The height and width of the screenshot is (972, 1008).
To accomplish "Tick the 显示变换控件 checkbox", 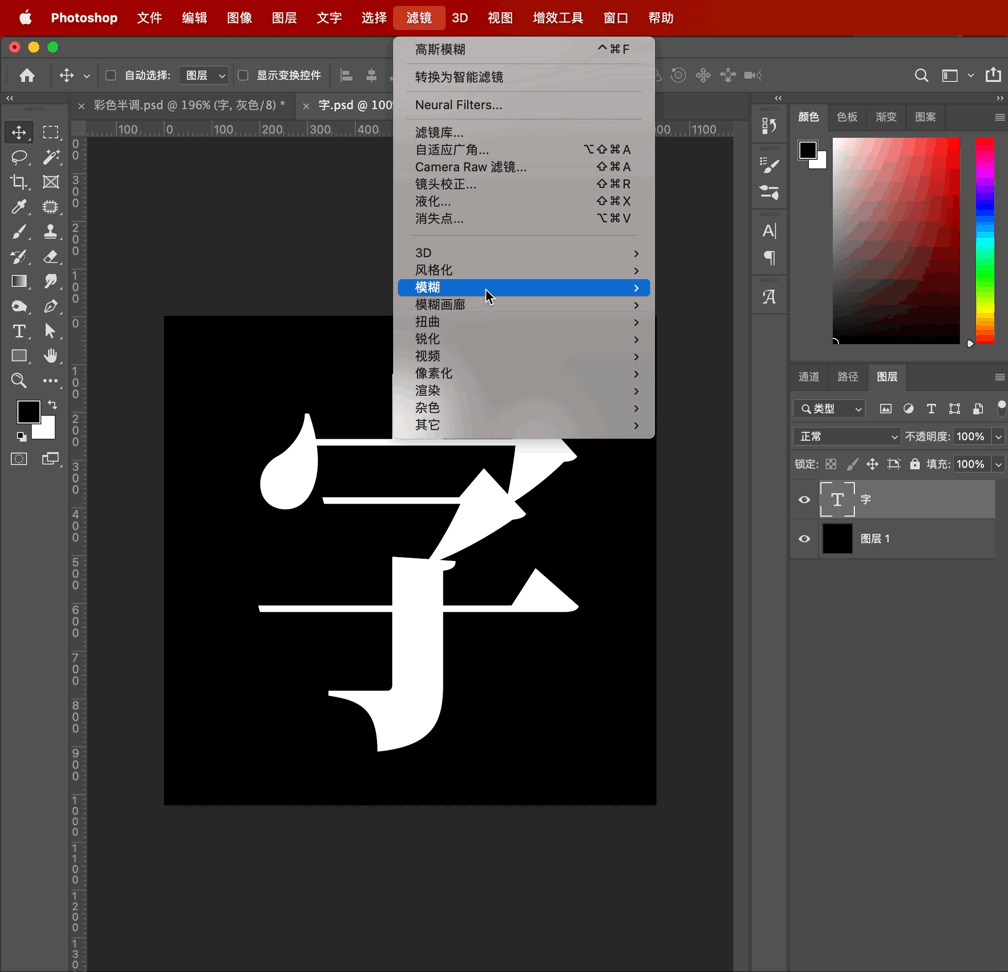I will click(x=243, y=75).
